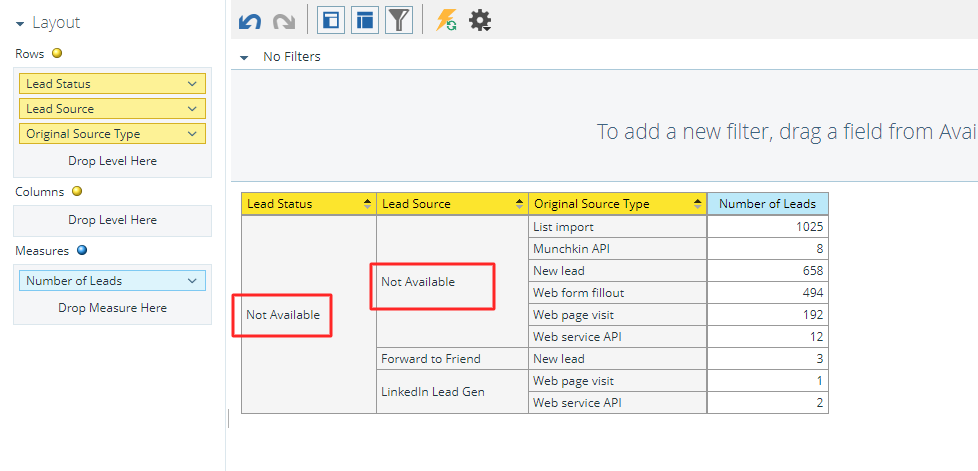Collapse the Layout panel arrow
This screenshot has width=978, height=471.
(x=20, y=24)
